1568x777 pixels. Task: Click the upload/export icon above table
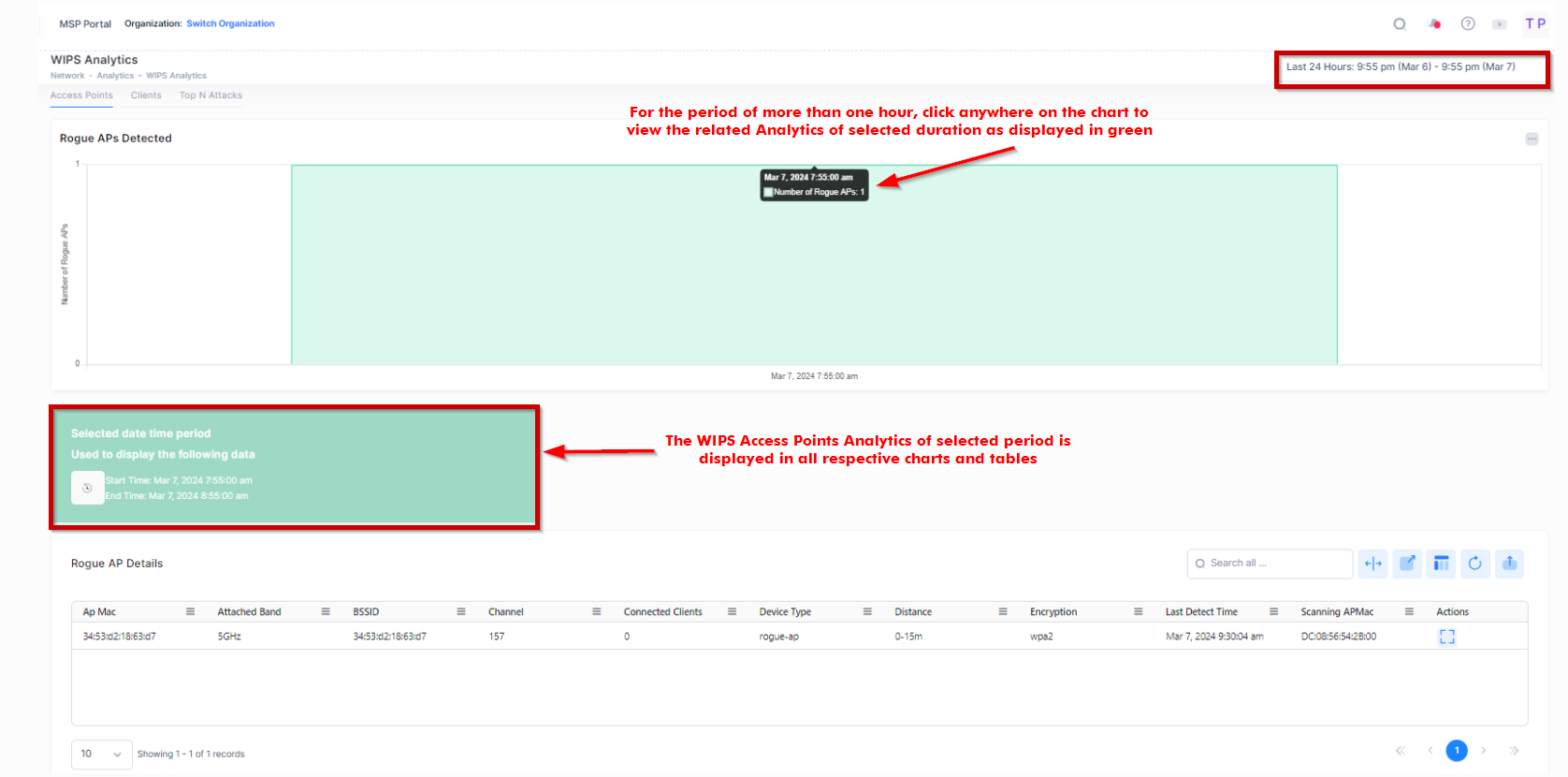pyautogui.click(x=1509, y=564)
